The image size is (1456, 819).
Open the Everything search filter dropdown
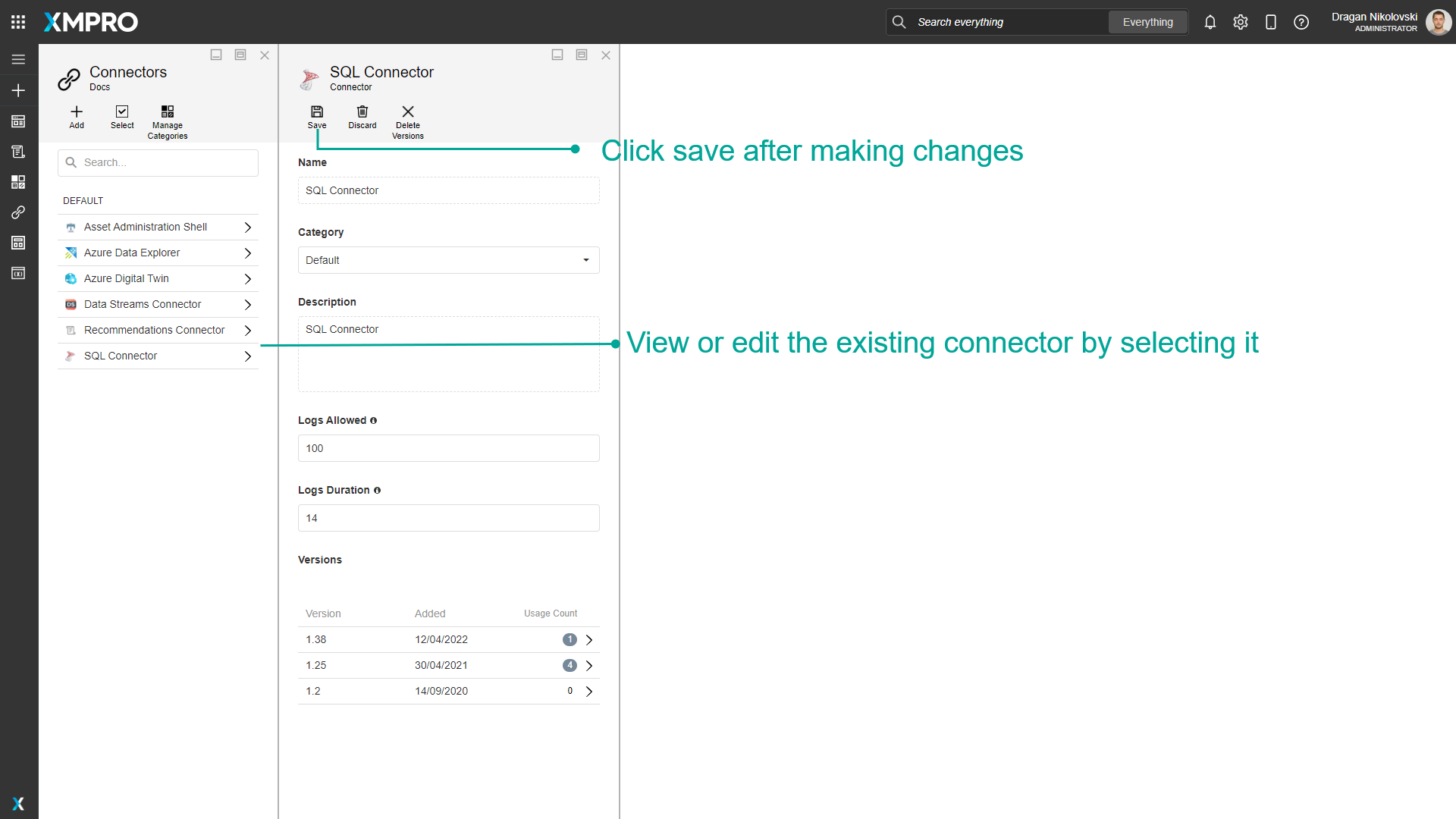pyautogui.click(x=1147, y=22)
